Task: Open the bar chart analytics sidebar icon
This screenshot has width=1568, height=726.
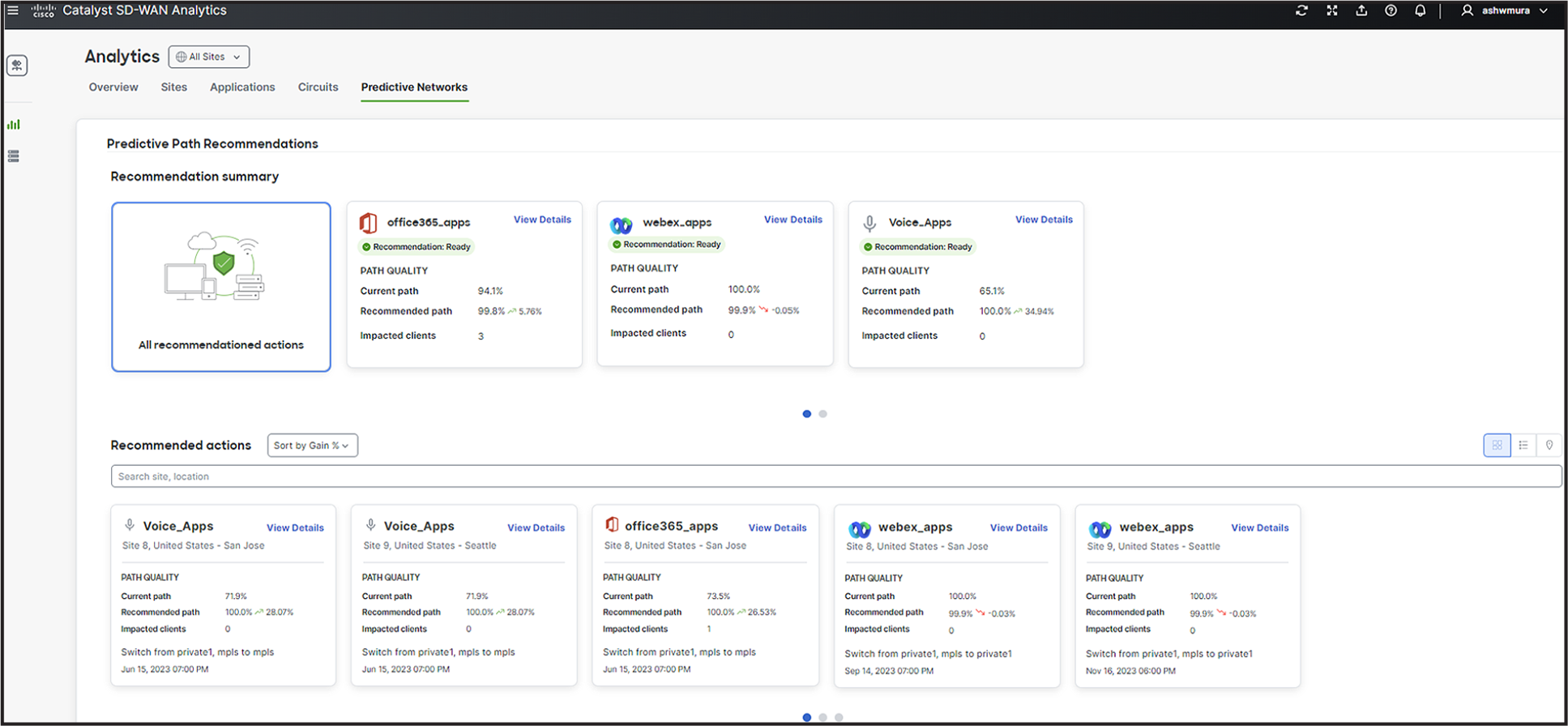Action: pyautogui.click(x=14, y=125)
